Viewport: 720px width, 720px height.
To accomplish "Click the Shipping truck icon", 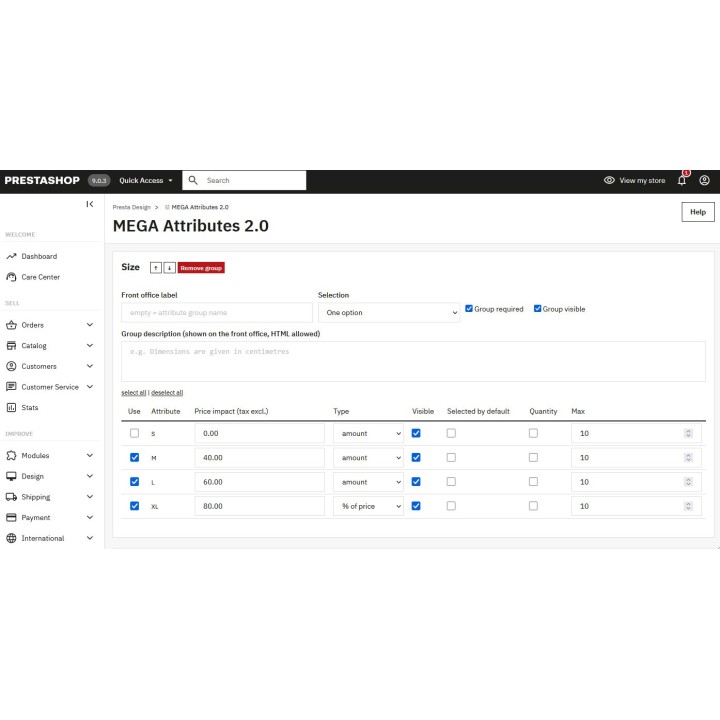I will pyautogui.click(x=11, y=497).
